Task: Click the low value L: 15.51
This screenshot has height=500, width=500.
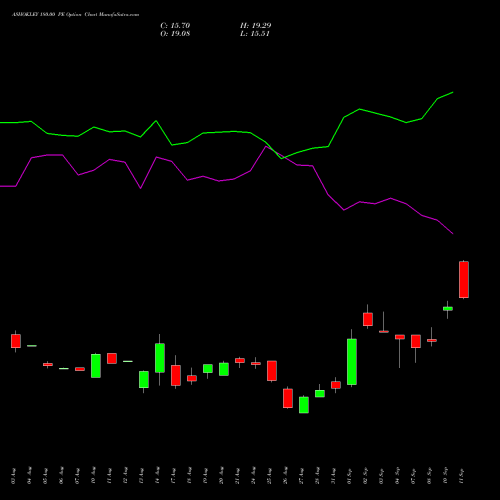Action: 255,34
